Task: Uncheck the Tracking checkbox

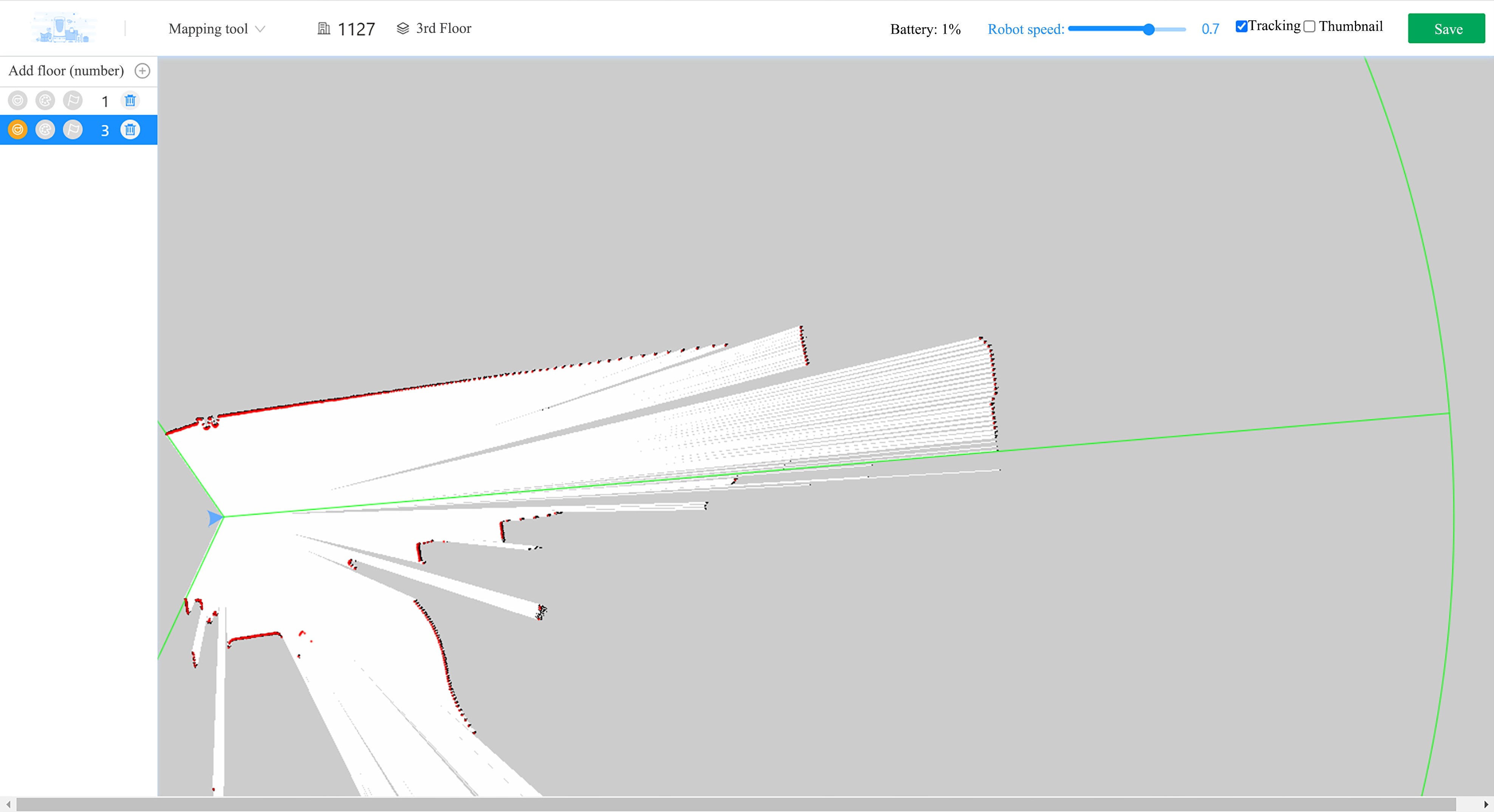Action: tap(1241, 27)
